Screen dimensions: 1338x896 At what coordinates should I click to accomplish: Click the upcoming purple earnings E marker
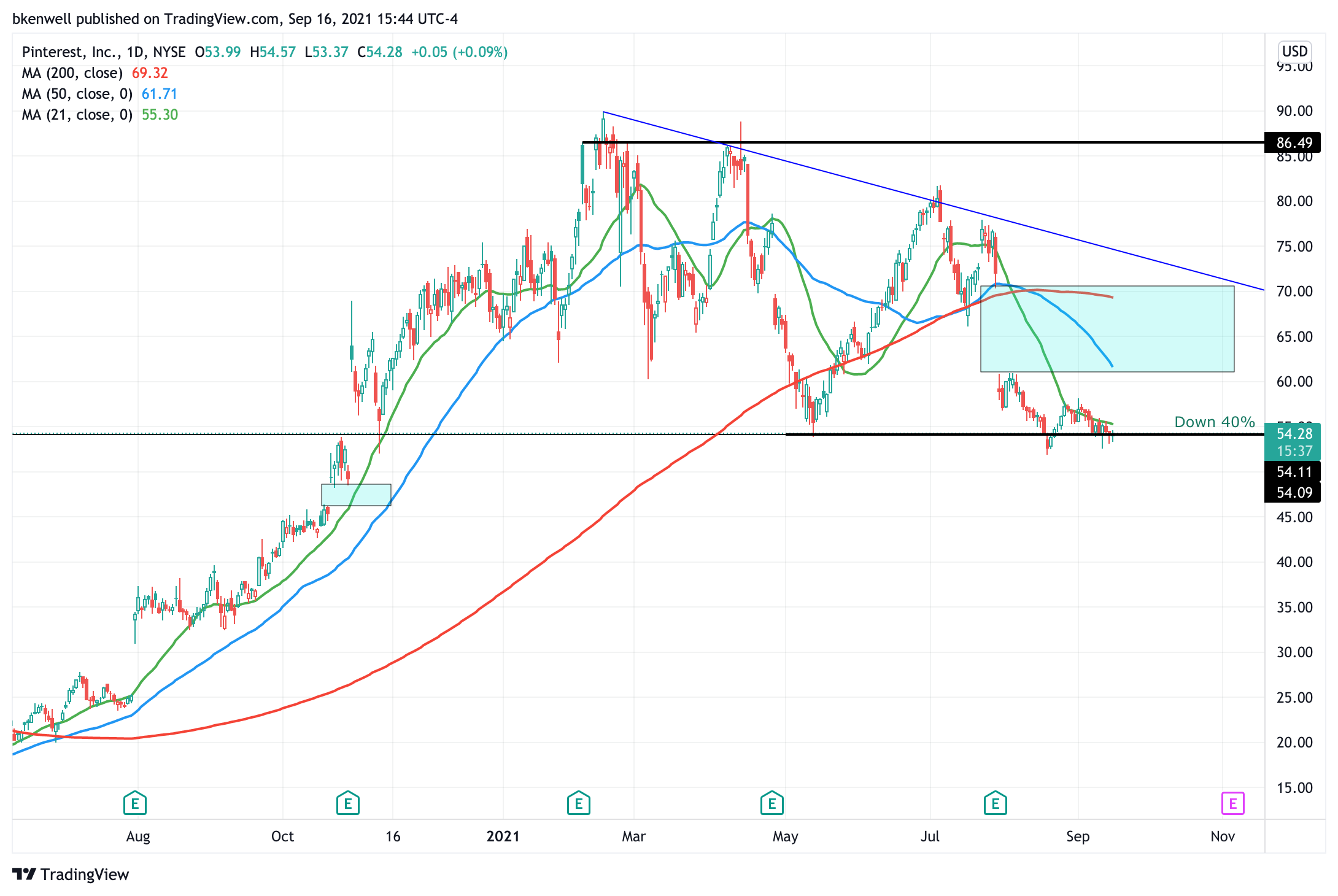[1232, 803]
